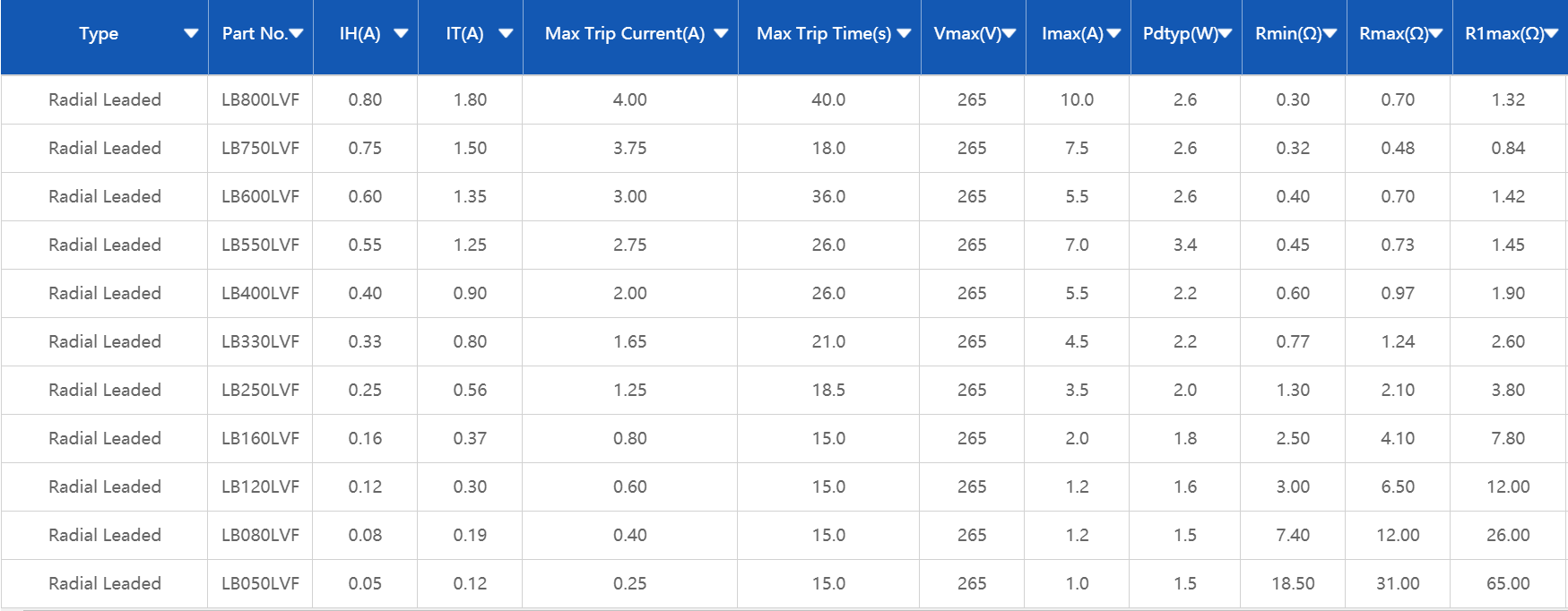Open the IT(A) column filter arrow
The image size is (1568, 611).
tap(506, 34)
